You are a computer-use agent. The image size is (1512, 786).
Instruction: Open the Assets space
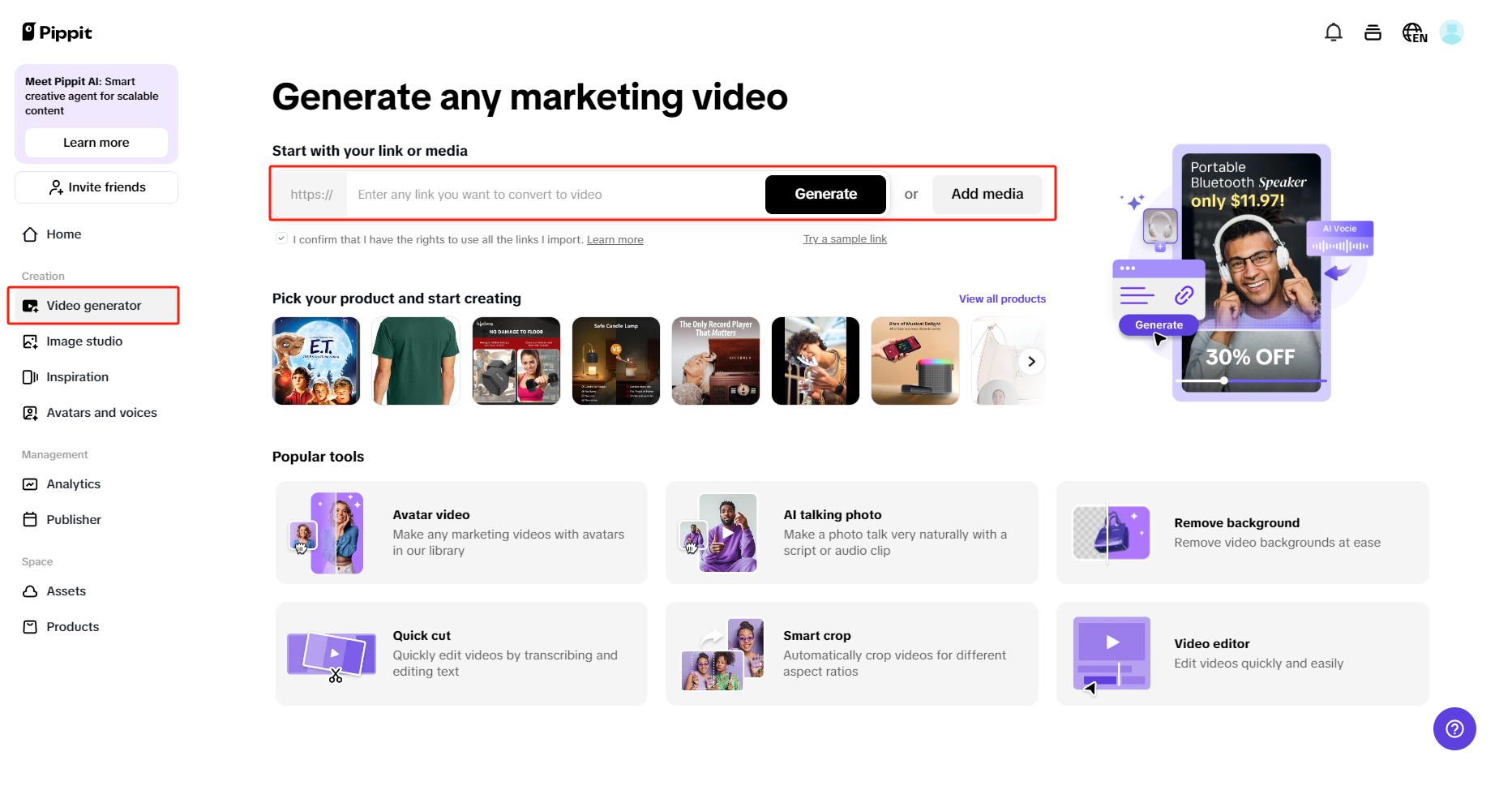point(66,591)
